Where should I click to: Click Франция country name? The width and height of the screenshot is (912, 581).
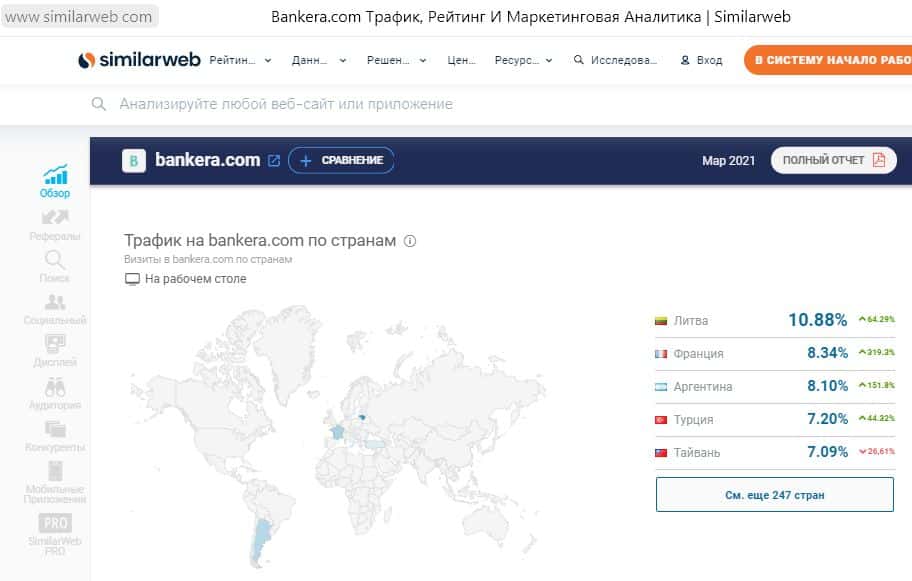coord(699,354)
